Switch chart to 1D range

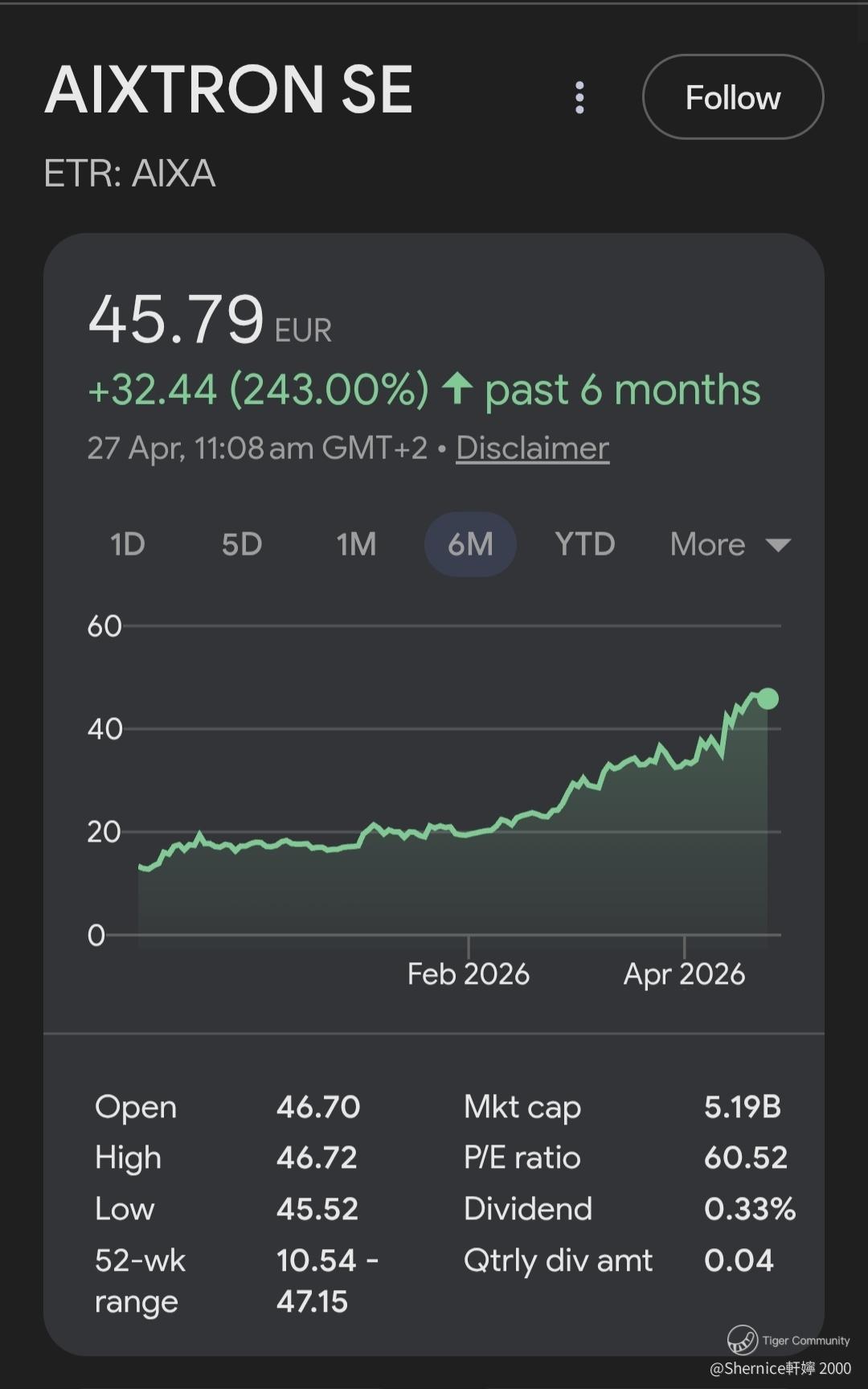[127, 544]
